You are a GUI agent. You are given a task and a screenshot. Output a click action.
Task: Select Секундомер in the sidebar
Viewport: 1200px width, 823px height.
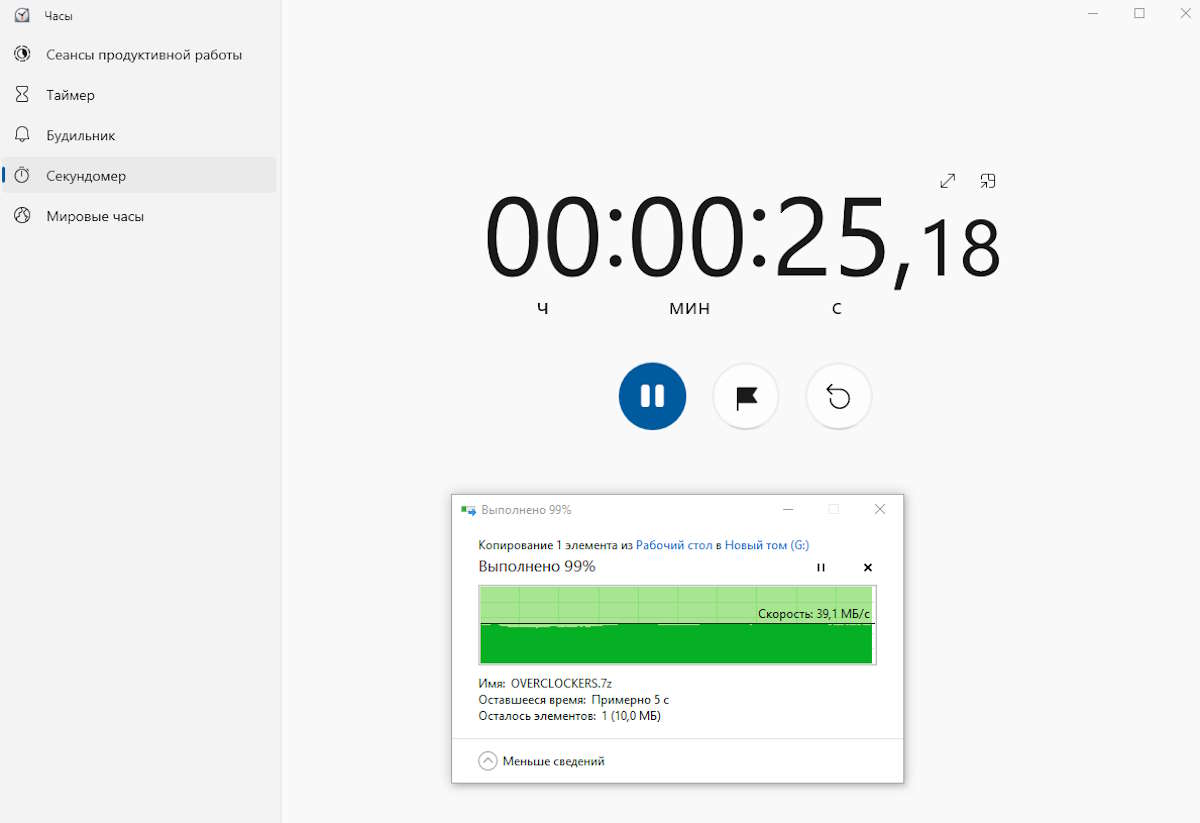138,175
